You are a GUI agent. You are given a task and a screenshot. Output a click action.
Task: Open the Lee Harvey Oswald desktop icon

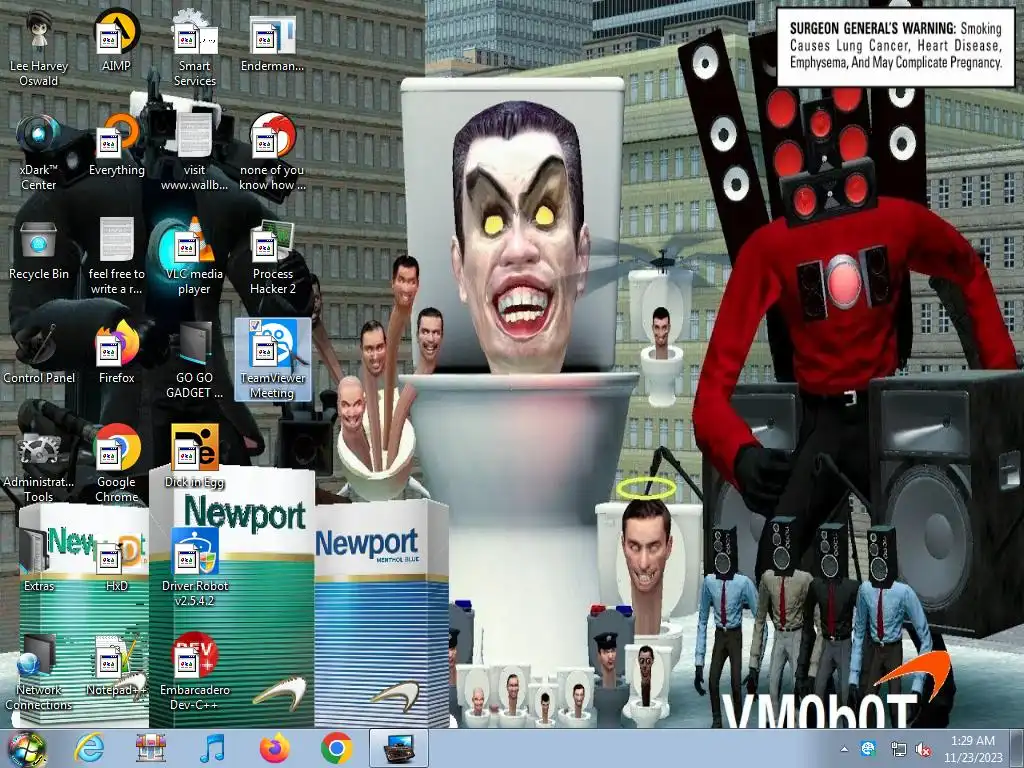pyautogui.click(x=39, y=49)
